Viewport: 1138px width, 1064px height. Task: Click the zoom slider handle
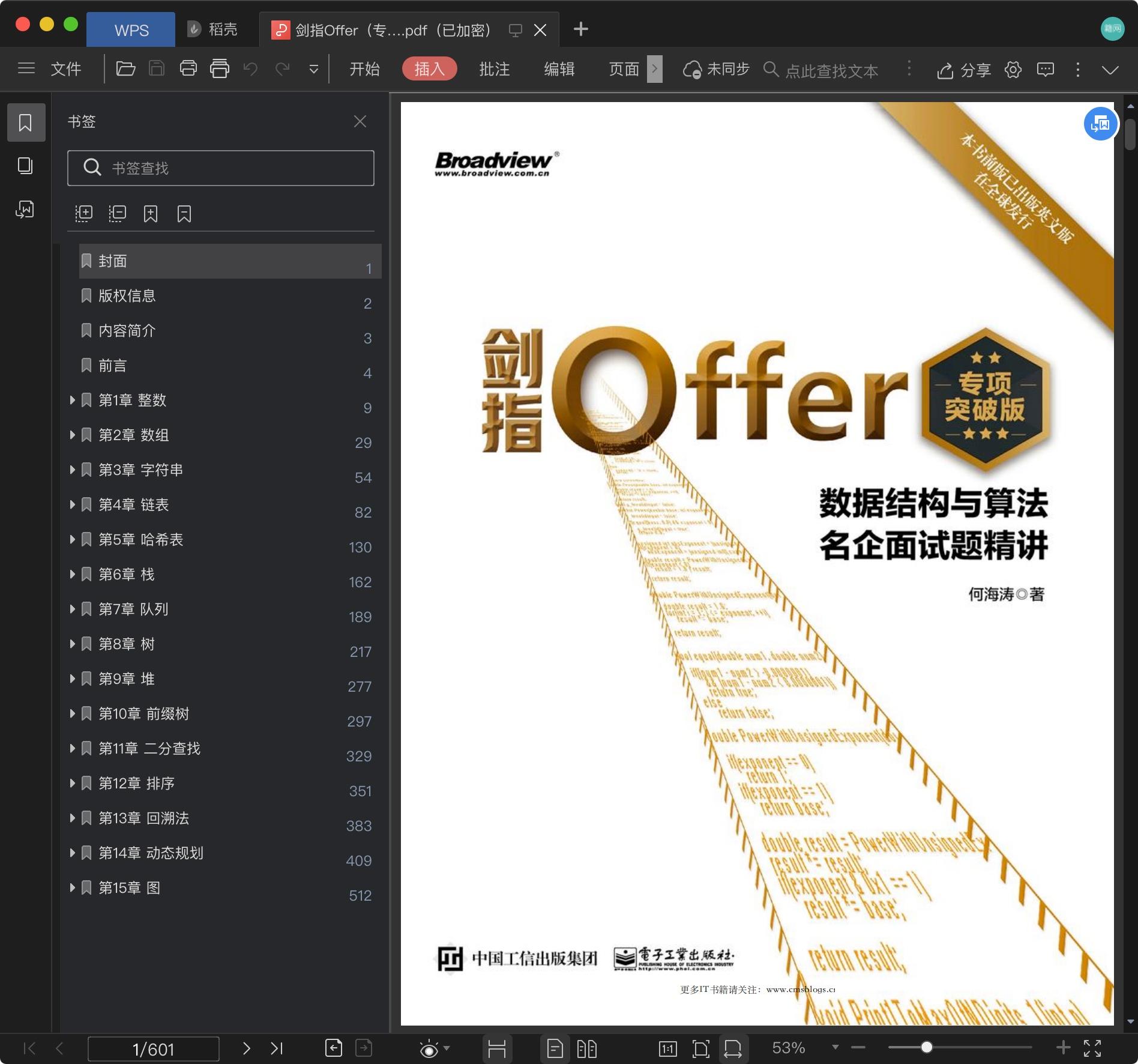[x=927, y=1047]
